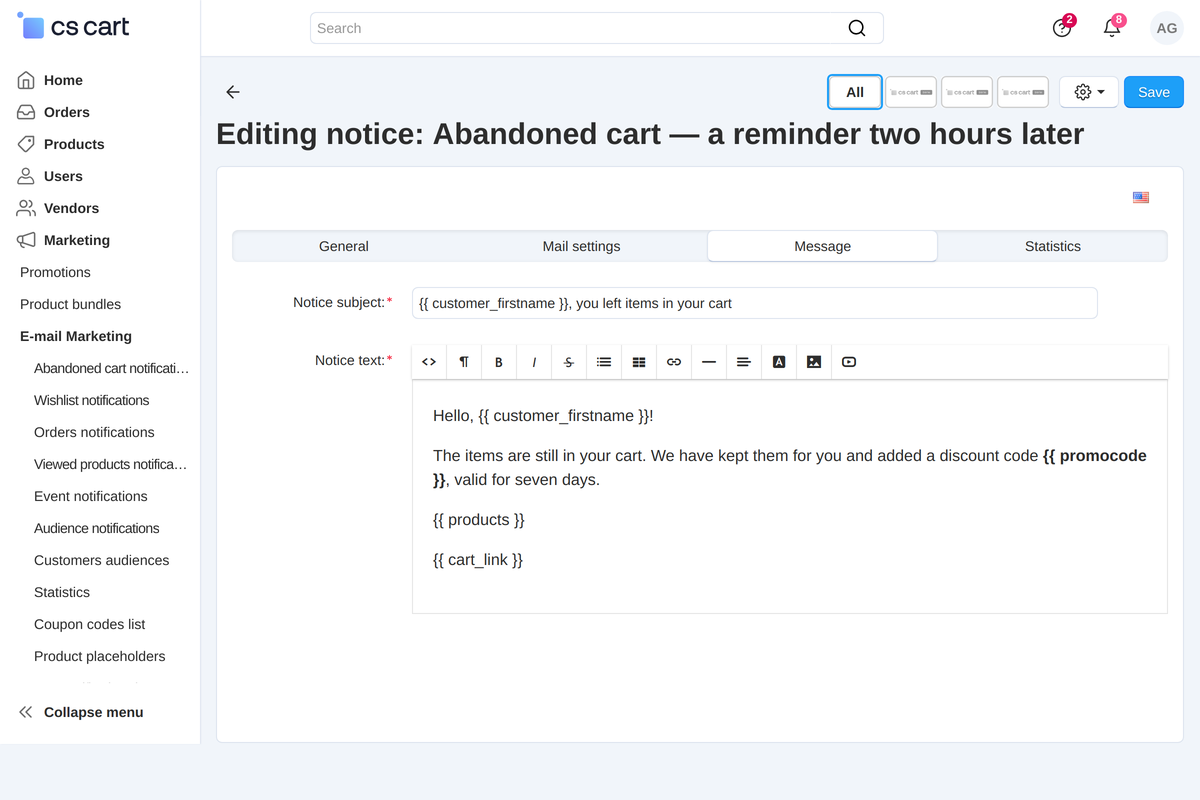Insert a bulleted list
Image resolution: width=1200 pixels, height=800 pixels.
pos(604,362)
